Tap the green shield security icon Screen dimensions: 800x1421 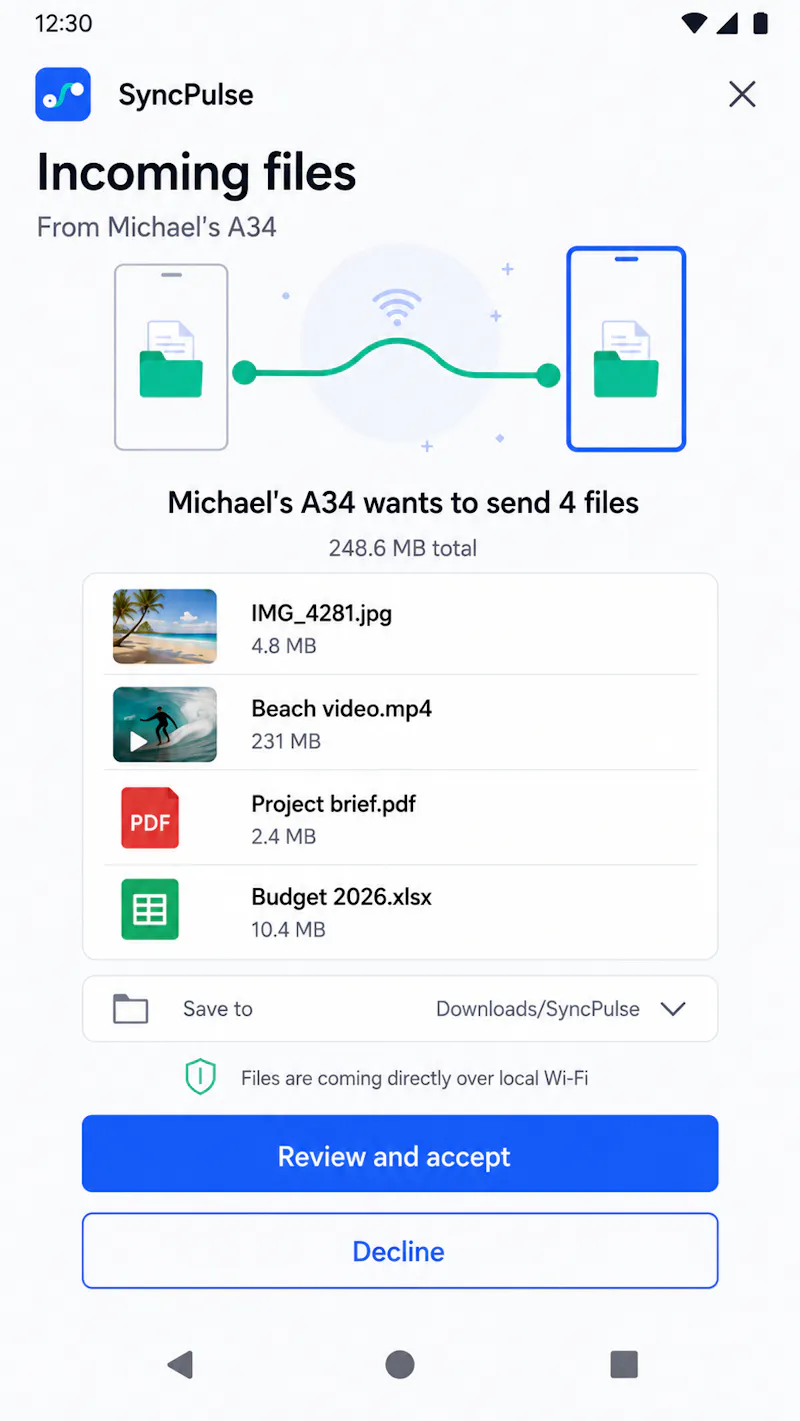(201, 1077)
